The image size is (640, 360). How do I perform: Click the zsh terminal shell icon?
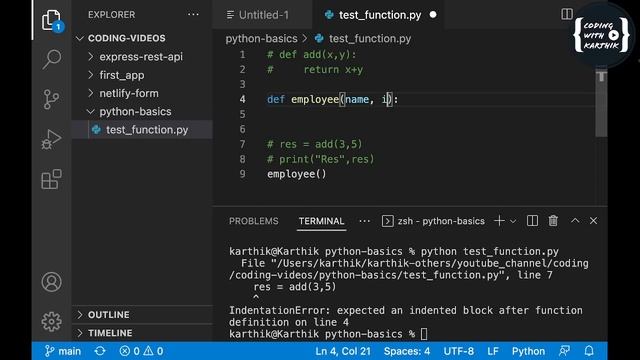387,221
